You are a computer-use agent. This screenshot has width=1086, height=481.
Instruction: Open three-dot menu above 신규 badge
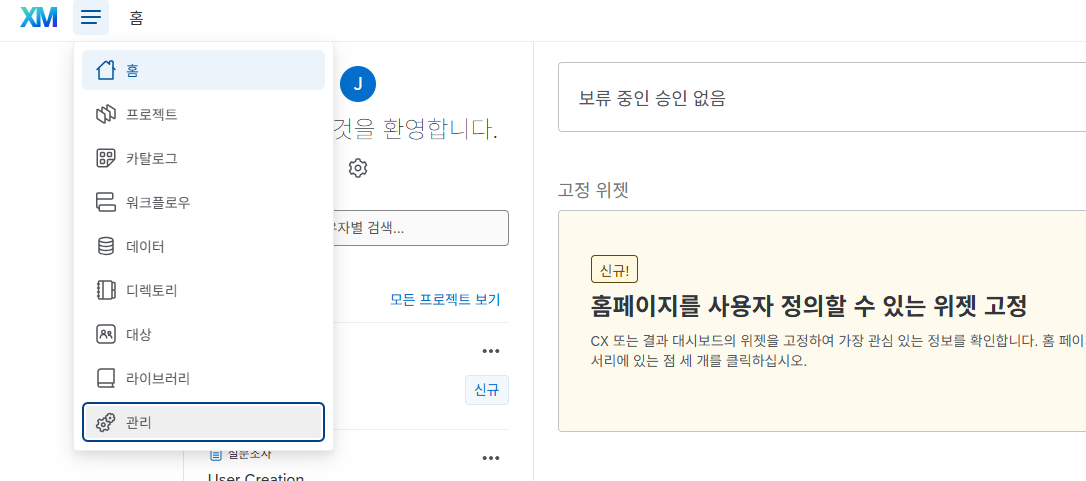coord(491,351)
